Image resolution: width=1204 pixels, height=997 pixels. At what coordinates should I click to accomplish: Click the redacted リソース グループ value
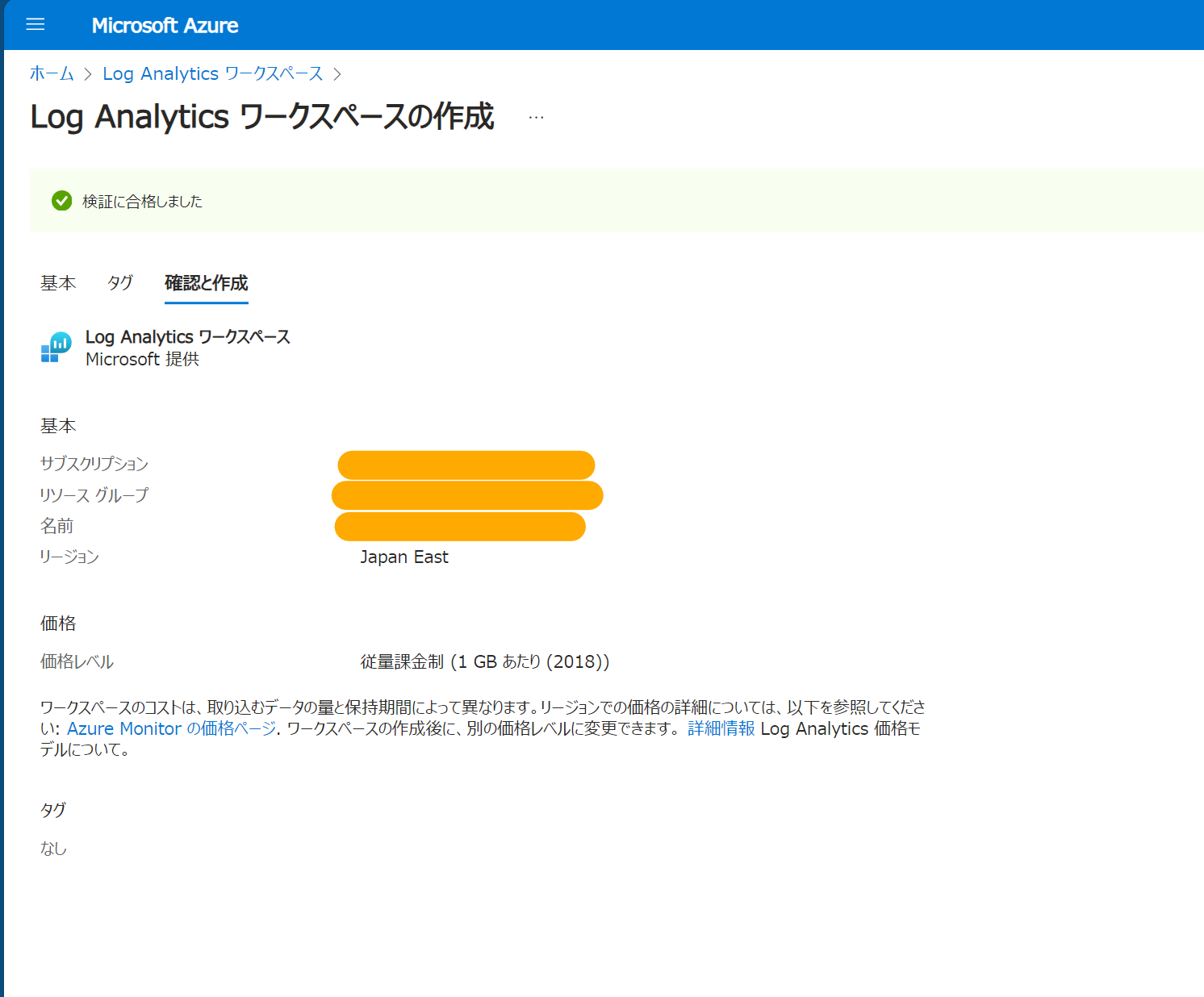click(x=467, y=494)
